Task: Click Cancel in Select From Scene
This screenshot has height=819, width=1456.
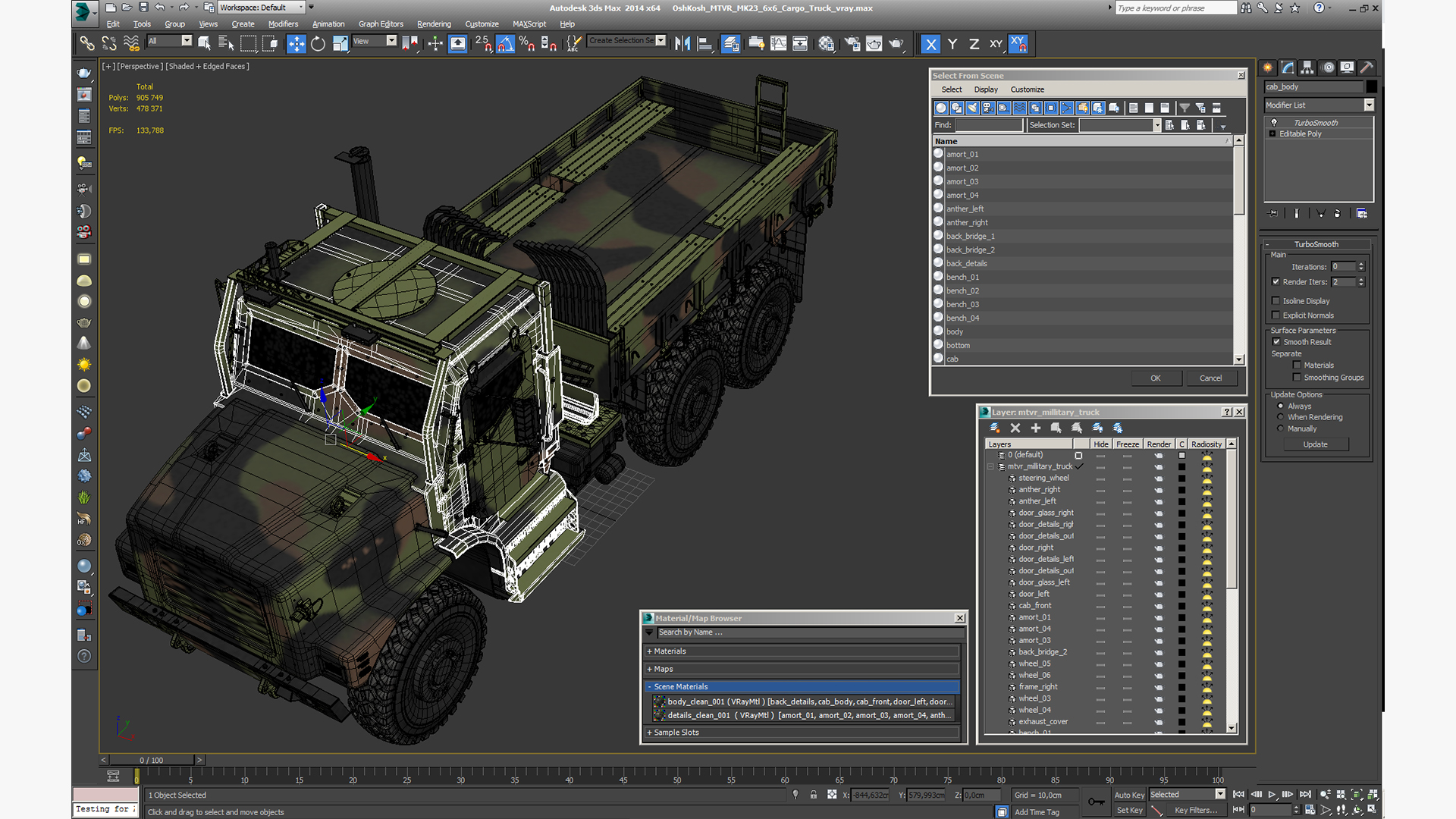Action: [1210, 378]
